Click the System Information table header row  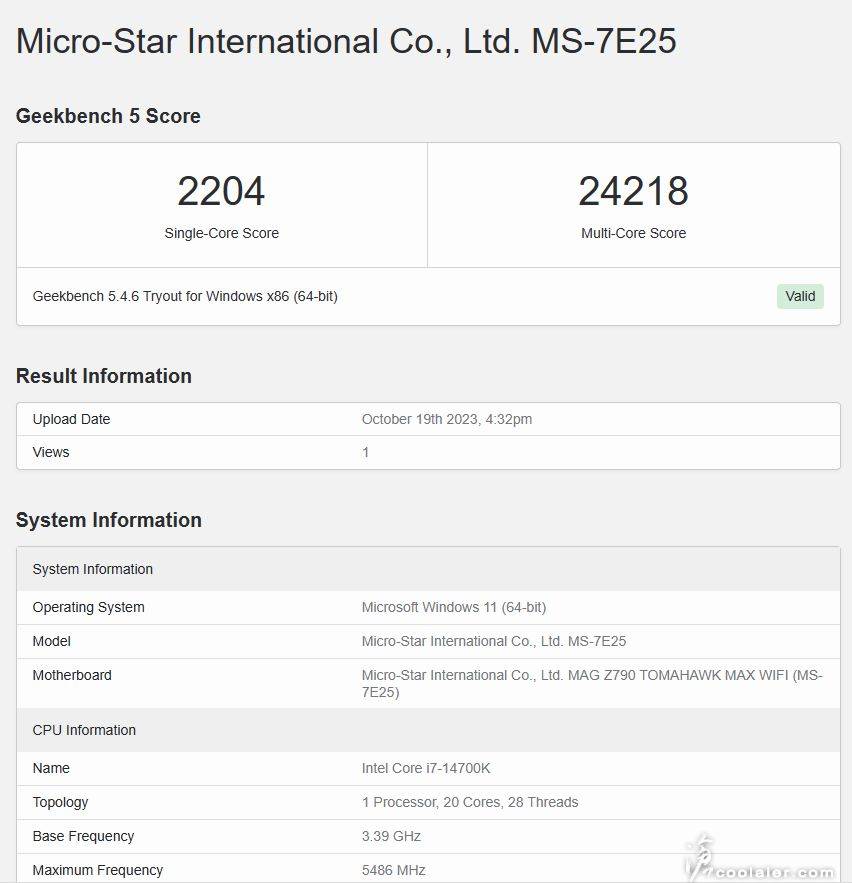point(429,569)
